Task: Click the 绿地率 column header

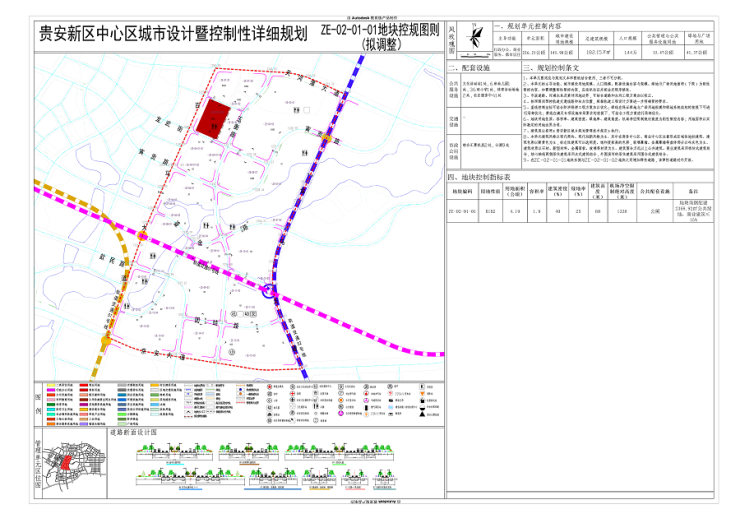Action: pos(579,191)
